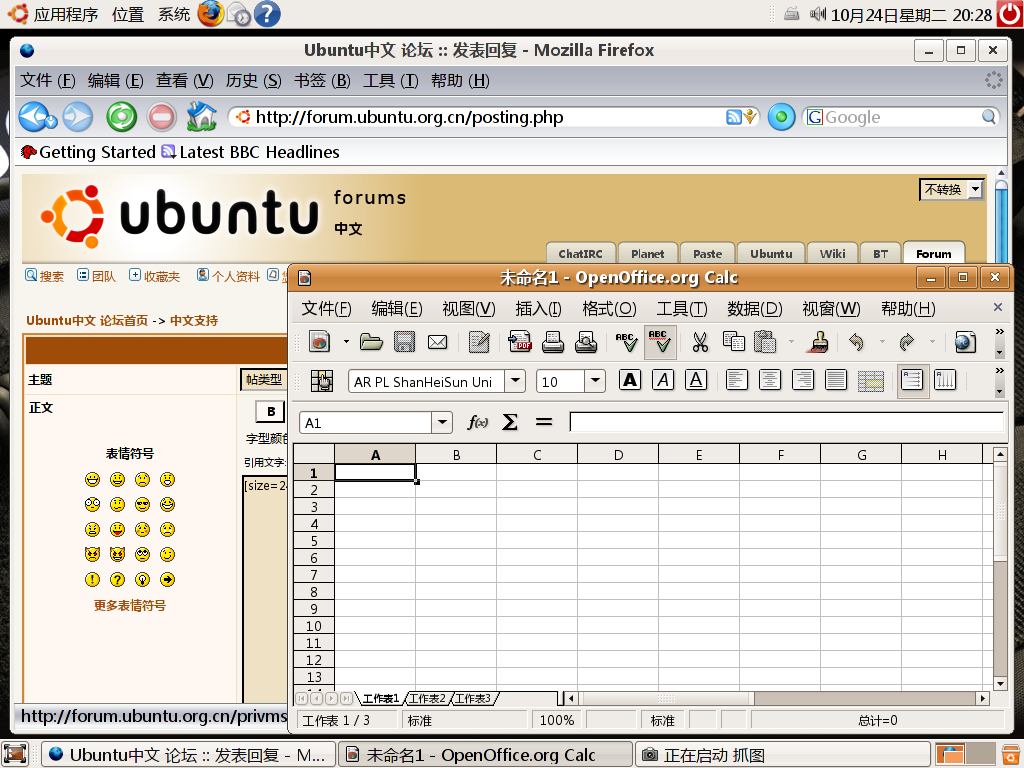
Task: Toggle Bold formatting in Calc
Action: point(630,380)
